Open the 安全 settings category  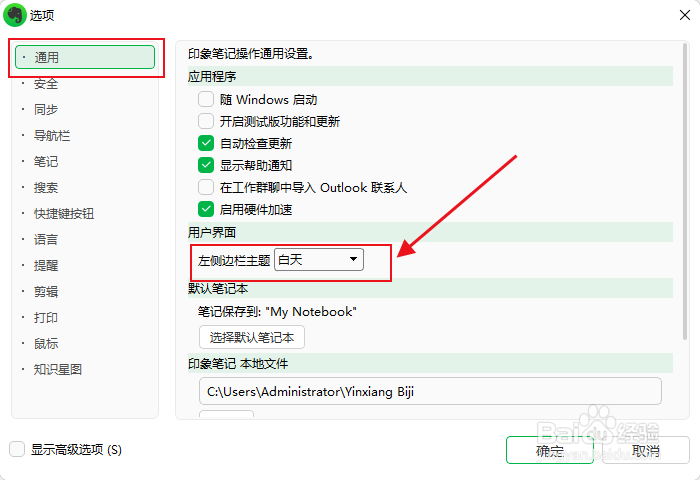[46, 83]
